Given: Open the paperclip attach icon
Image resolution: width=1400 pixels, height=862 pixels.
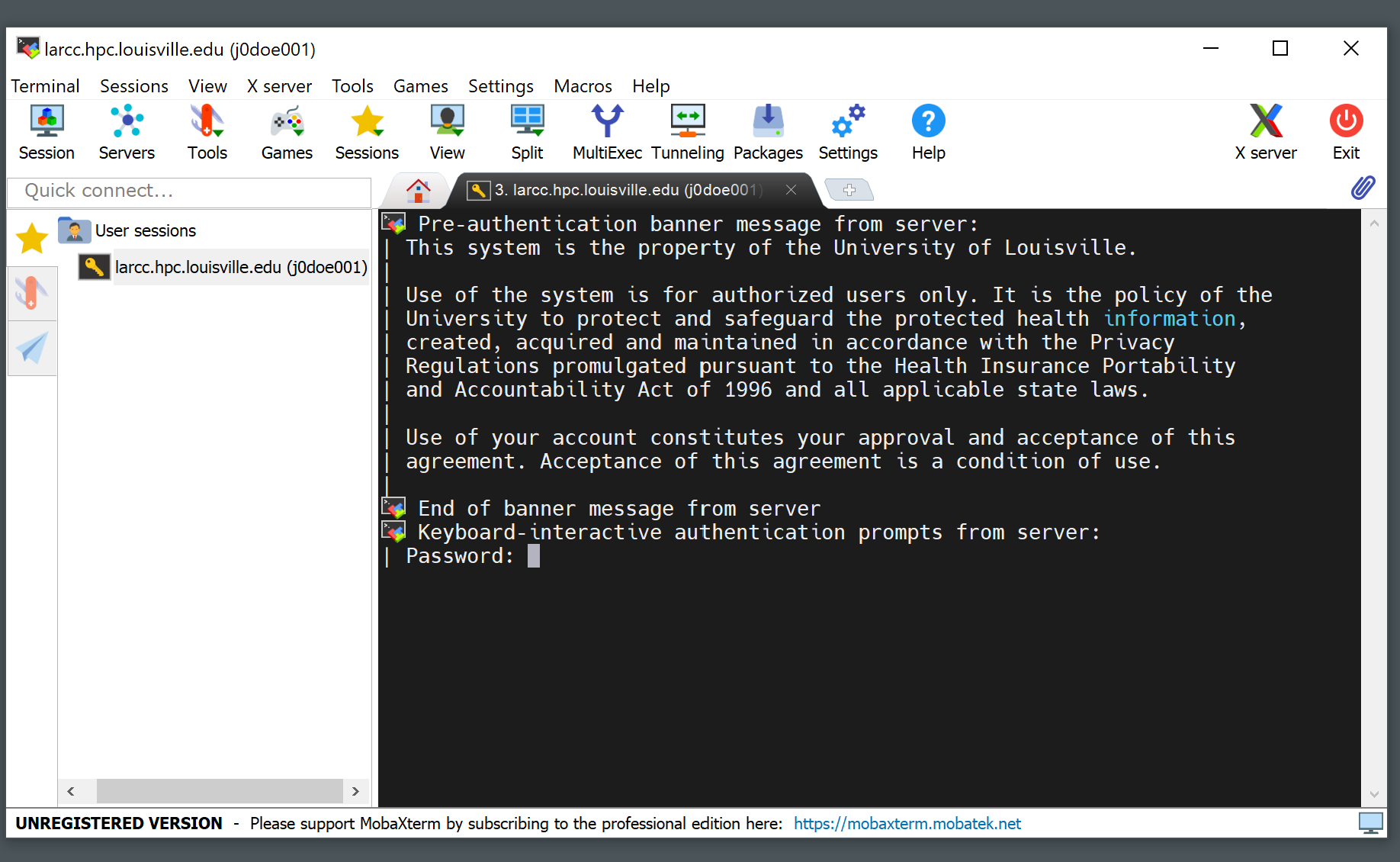Looking at the screenshot, I should point(1363,188).
